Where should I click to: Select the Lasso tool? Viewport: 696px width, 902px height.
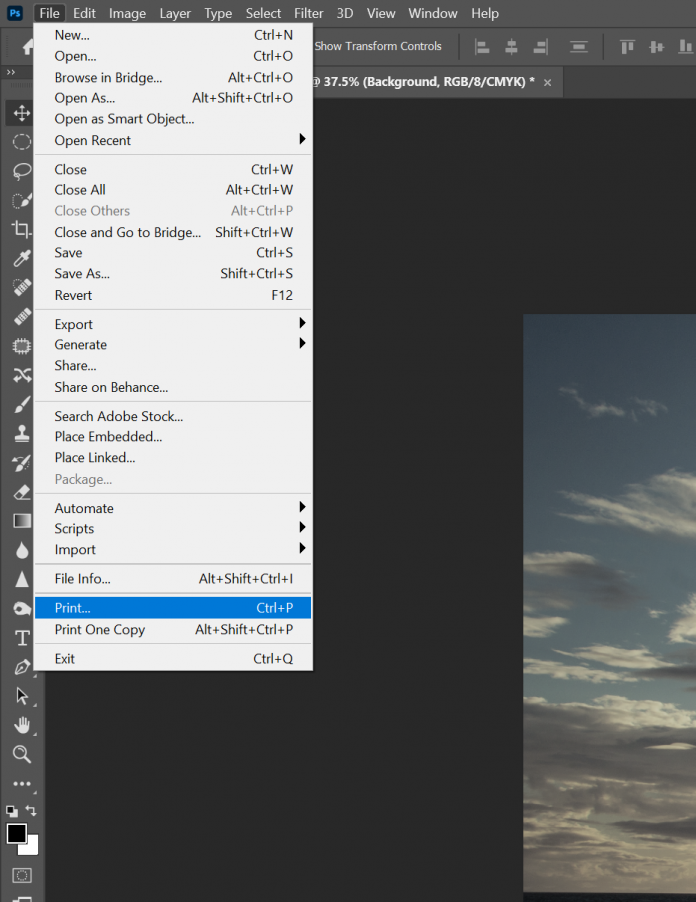click(x=21, y=171)
